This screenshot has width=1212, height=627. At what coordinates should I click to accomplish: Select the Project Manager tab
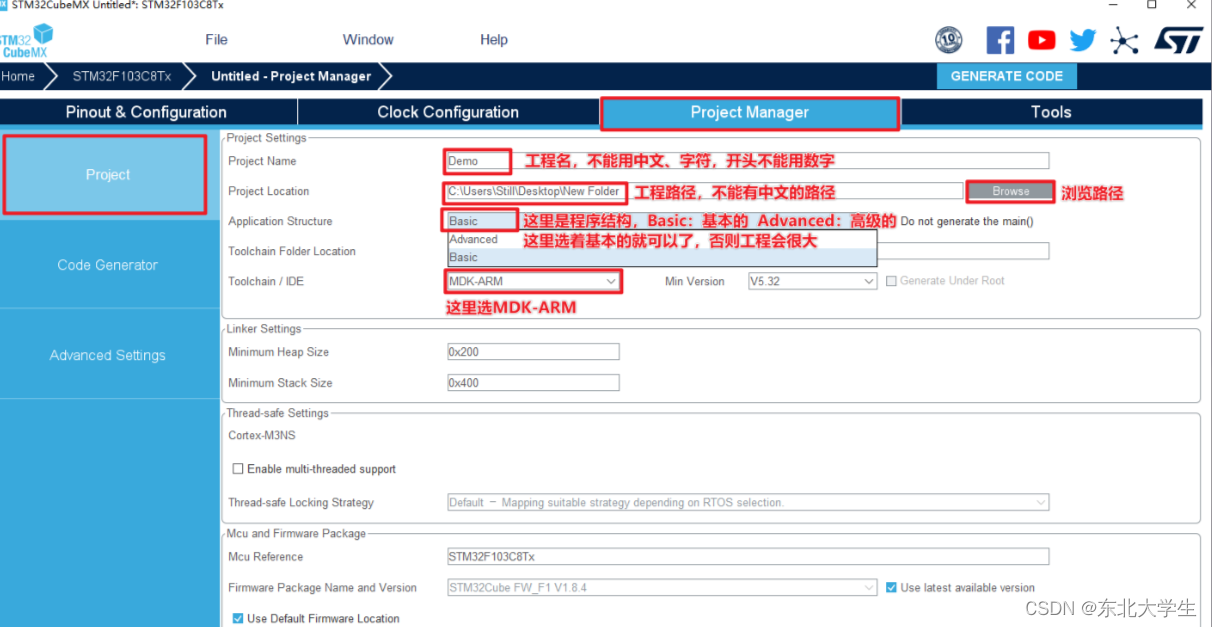tap(750, 112)
